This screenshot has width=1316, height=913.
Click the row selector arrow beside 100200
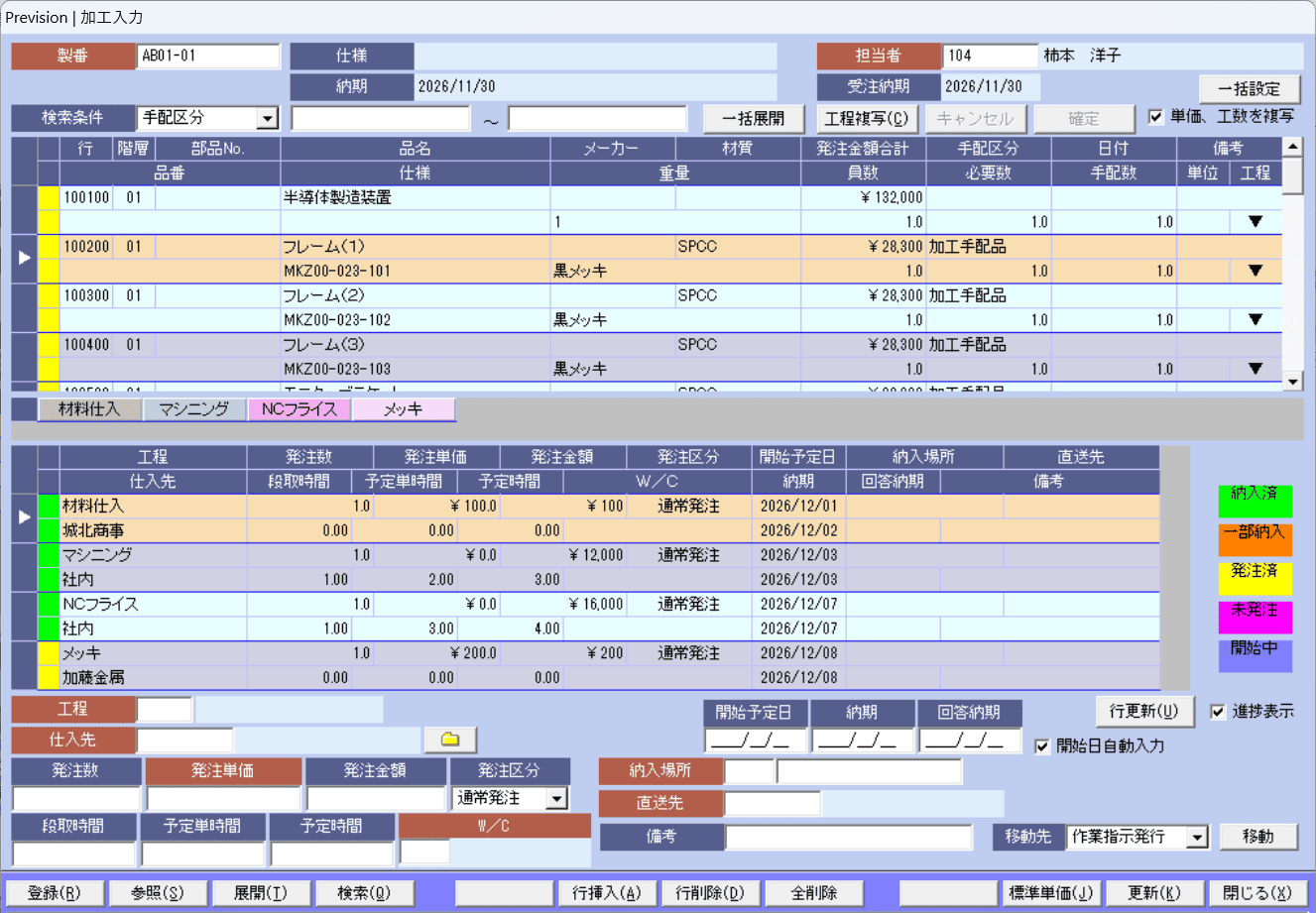pyautogui.click(x=25, y=258)
